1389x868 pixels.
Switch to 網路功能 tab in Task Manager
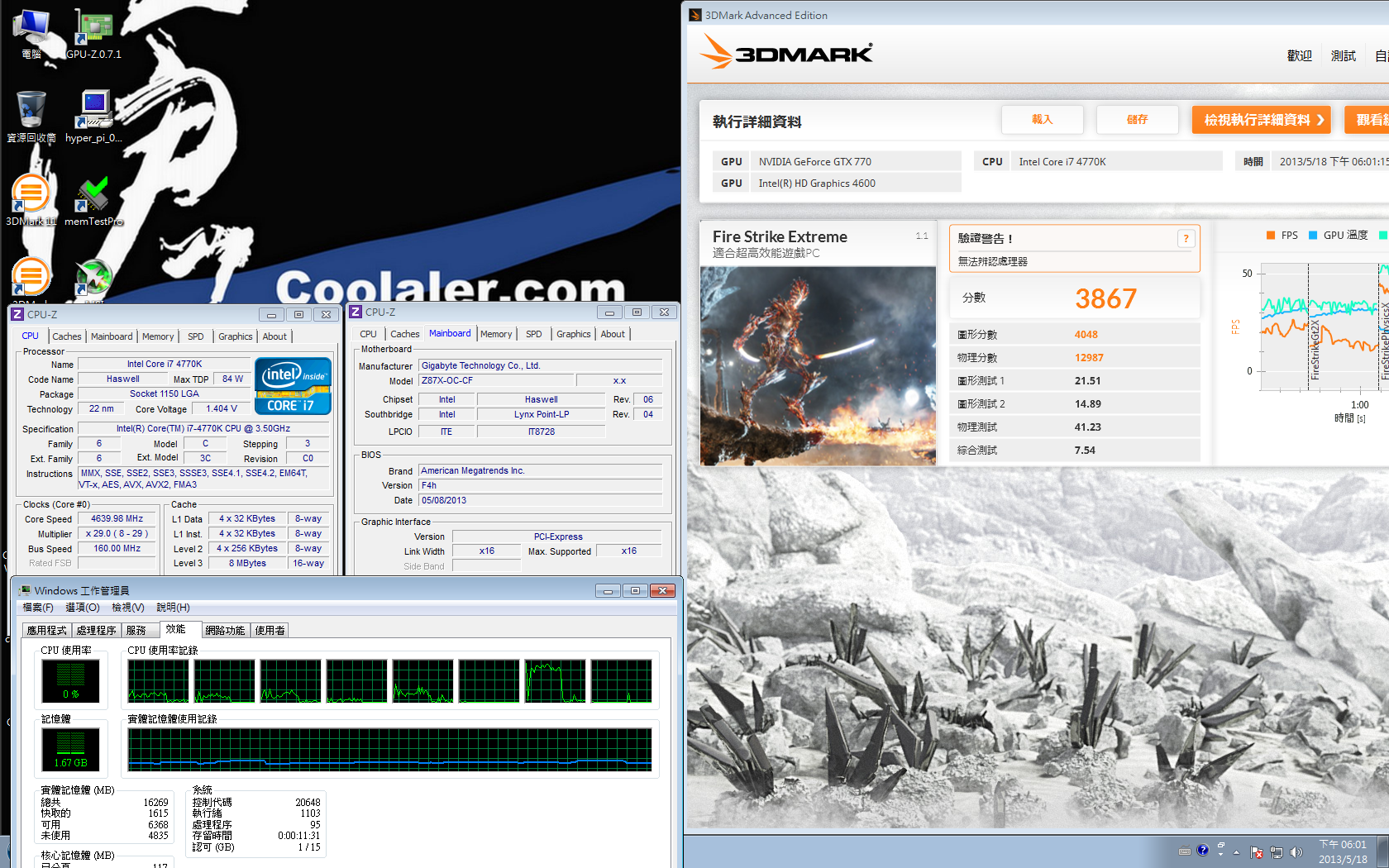(x=226, y=631)
